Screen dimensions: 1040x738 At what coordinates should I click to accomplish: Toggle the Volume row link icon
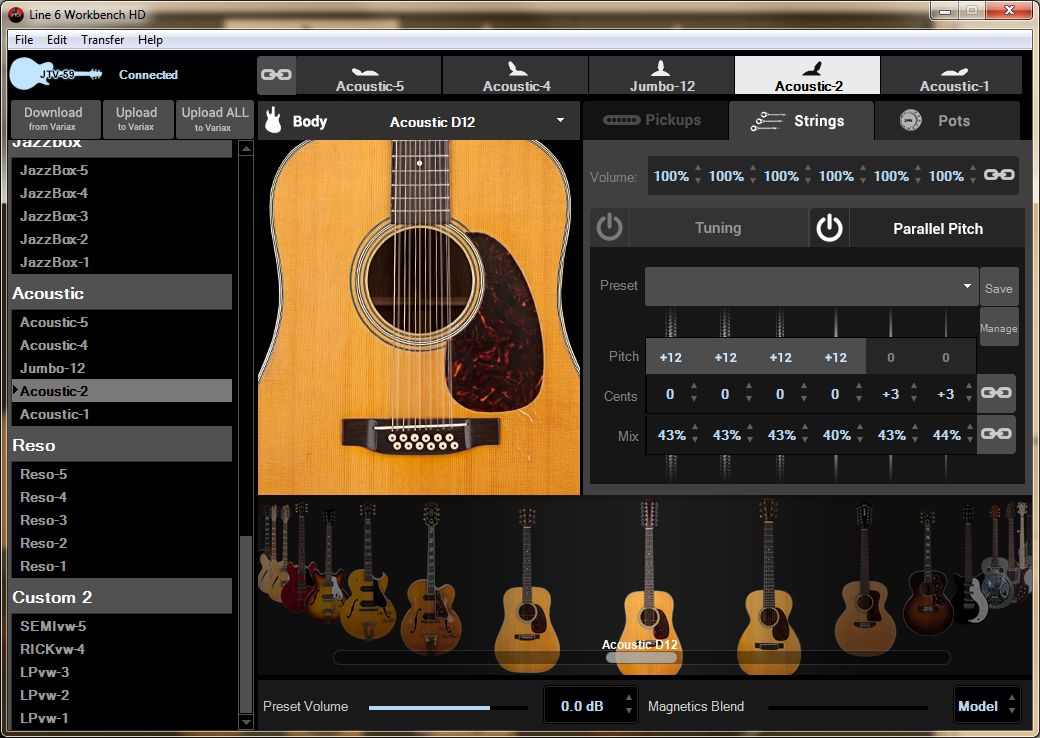[x=999, y=175]
